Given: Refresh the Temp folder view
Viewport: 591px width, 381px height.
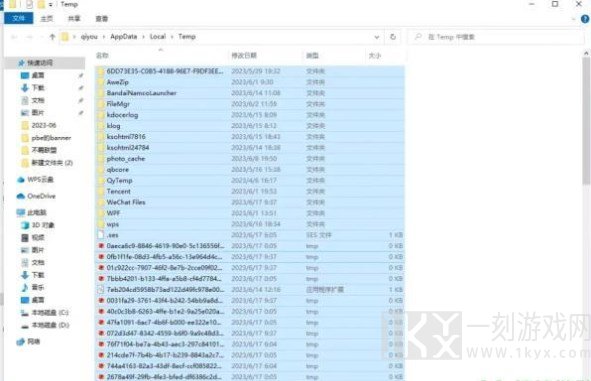Looking at the screenshot, I should point(393,37).
